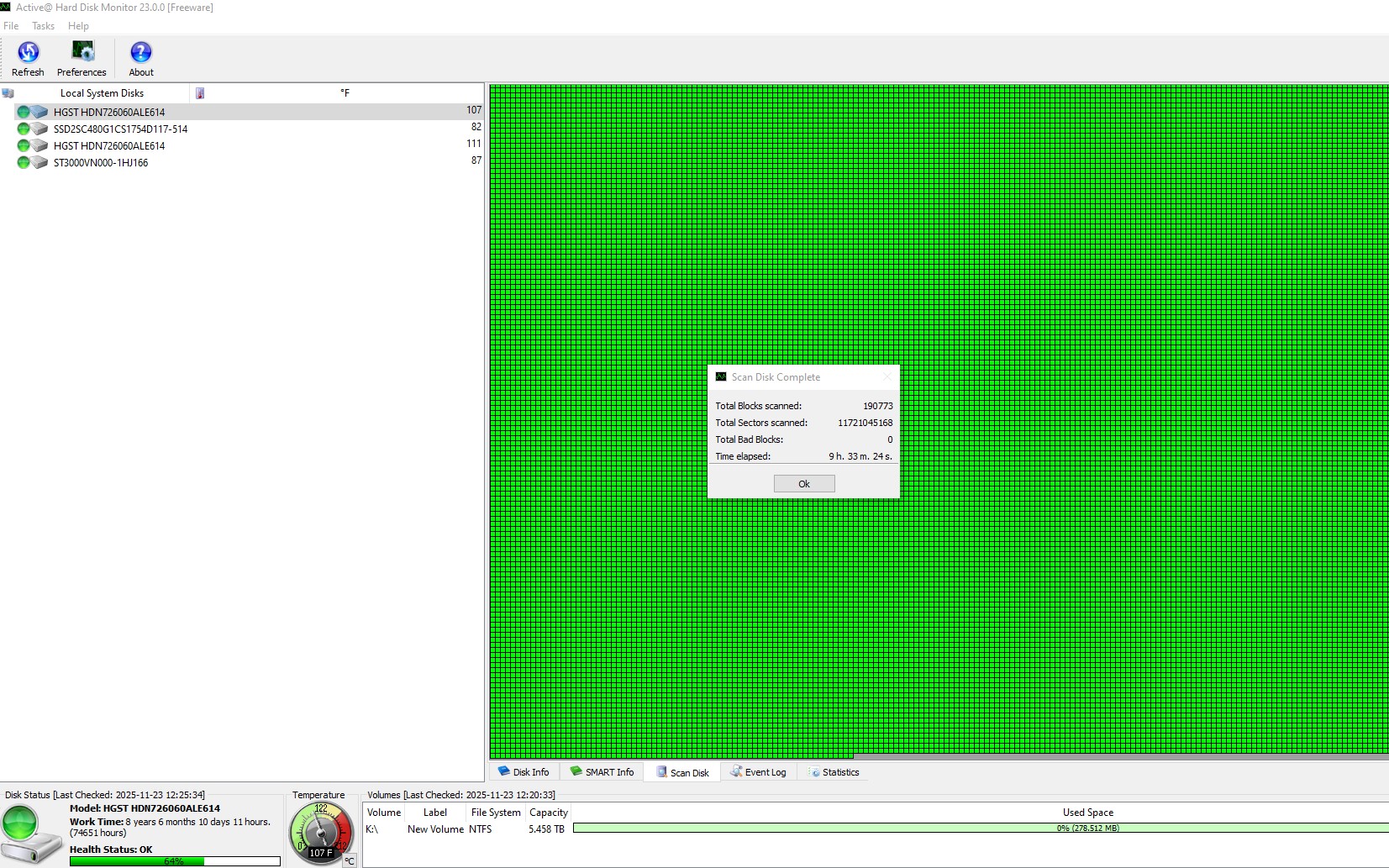Image resolution: width=1389 pixels, height=868 pixels.
Task: Open the Help menu
Action: point(78,26)
